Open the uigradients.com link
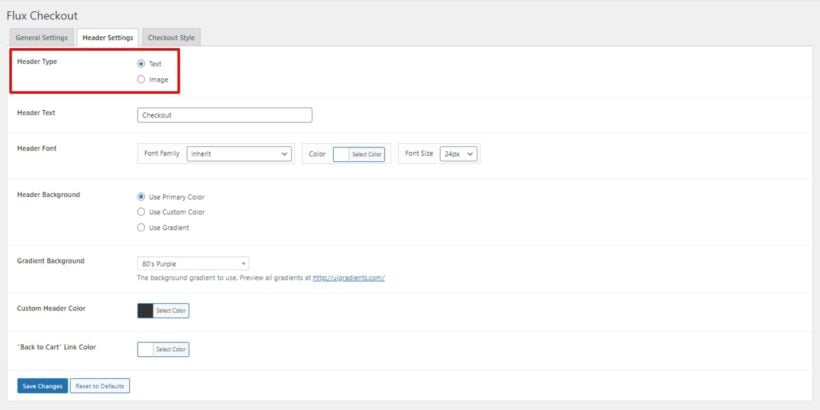 [349, 278]
